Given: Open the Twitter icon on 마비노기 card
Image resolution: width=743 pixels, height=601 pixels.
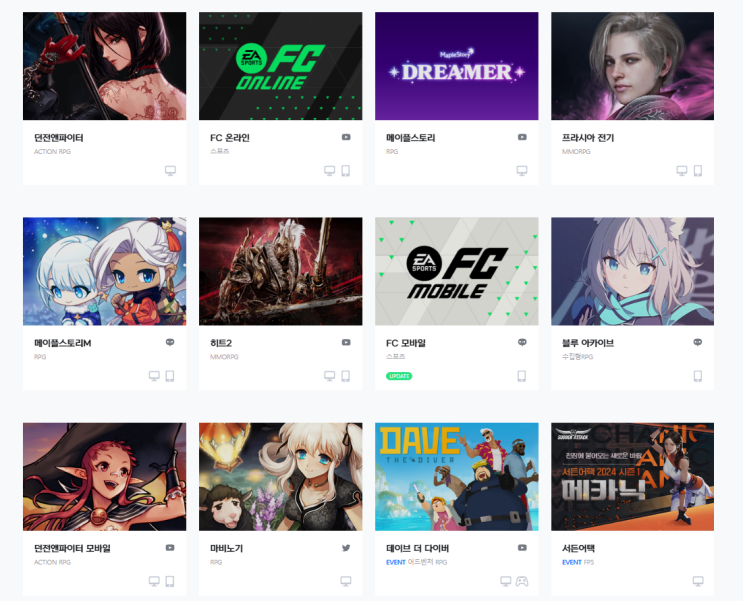Looking at the screenshot, I should (346, 548).
